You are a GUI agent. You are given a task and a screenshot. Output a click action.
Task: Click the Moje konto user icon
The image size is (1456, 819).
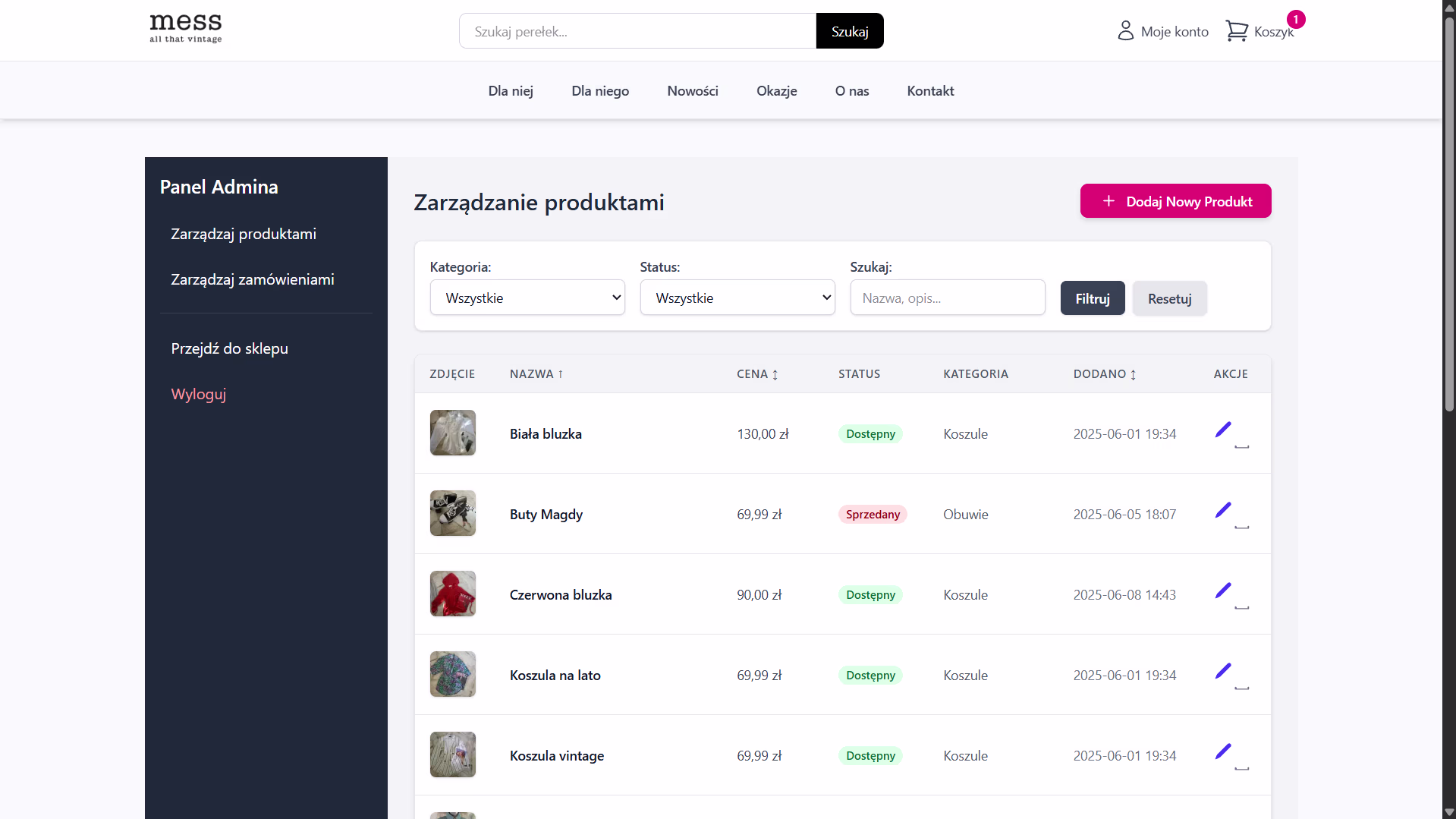(1125, 31)
